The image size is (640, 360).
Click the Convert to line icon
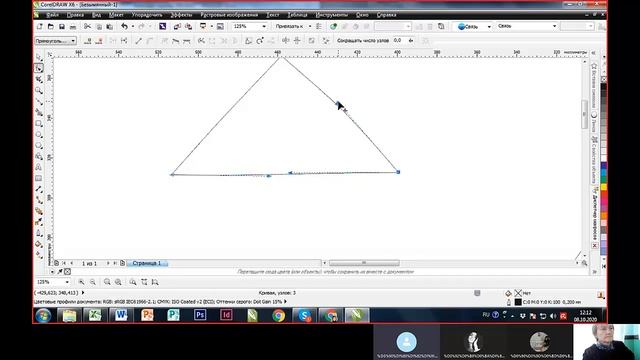[x=138, y=41]
